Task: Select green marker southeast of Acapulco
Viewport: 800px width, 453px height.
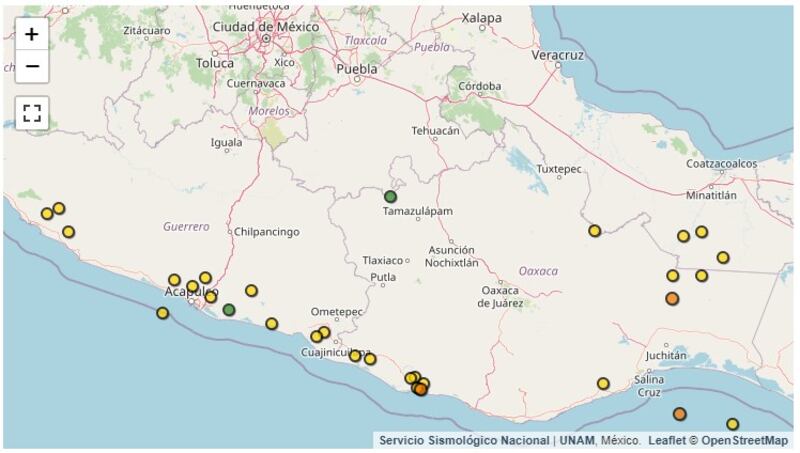Action: (x=229, y=310)
